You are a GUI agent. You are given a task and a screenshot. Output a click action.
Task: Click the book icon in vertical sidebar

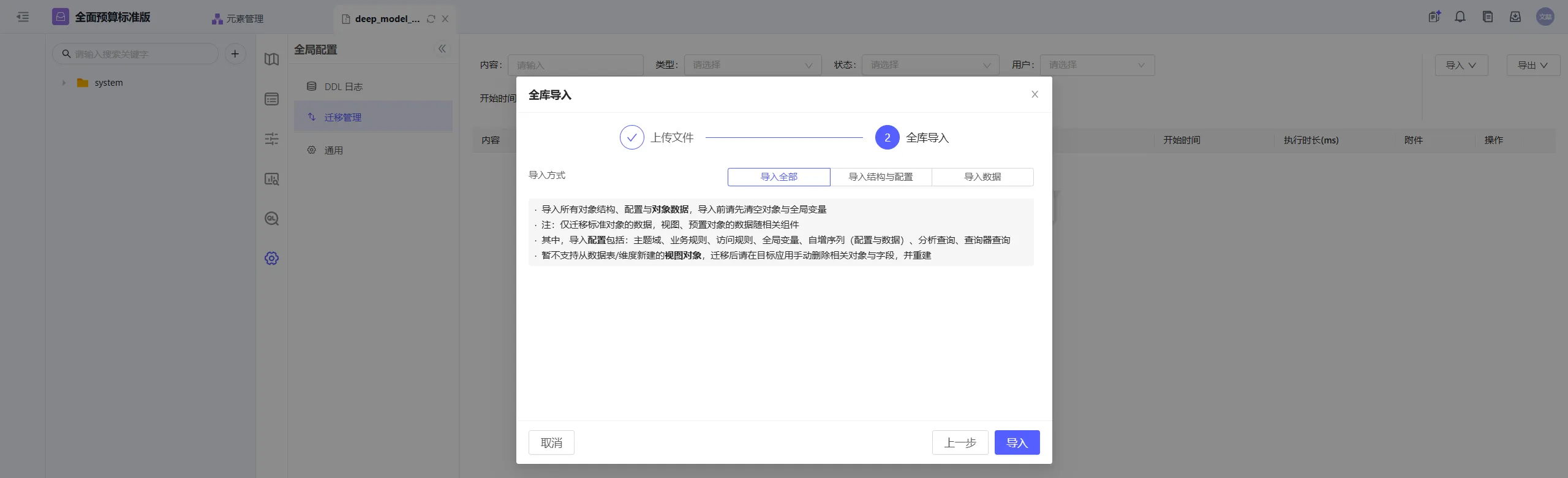271,59
